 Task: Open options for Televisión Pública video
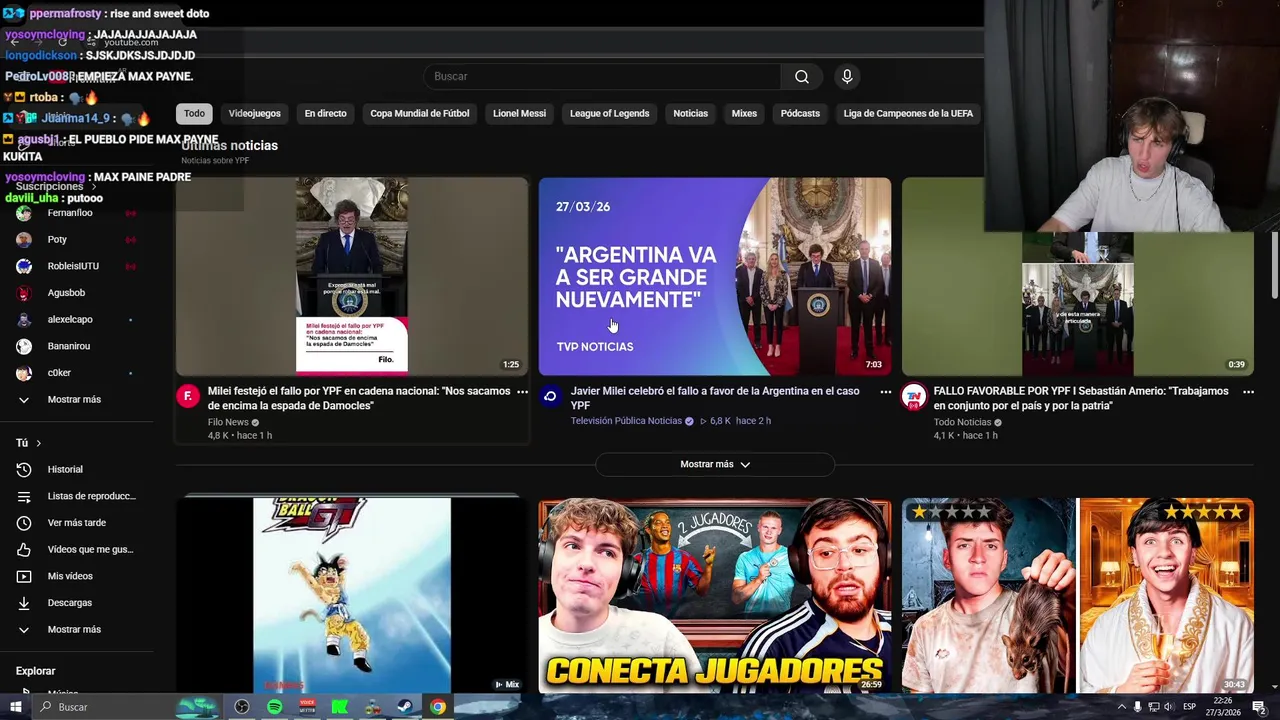tap(885, 392)
